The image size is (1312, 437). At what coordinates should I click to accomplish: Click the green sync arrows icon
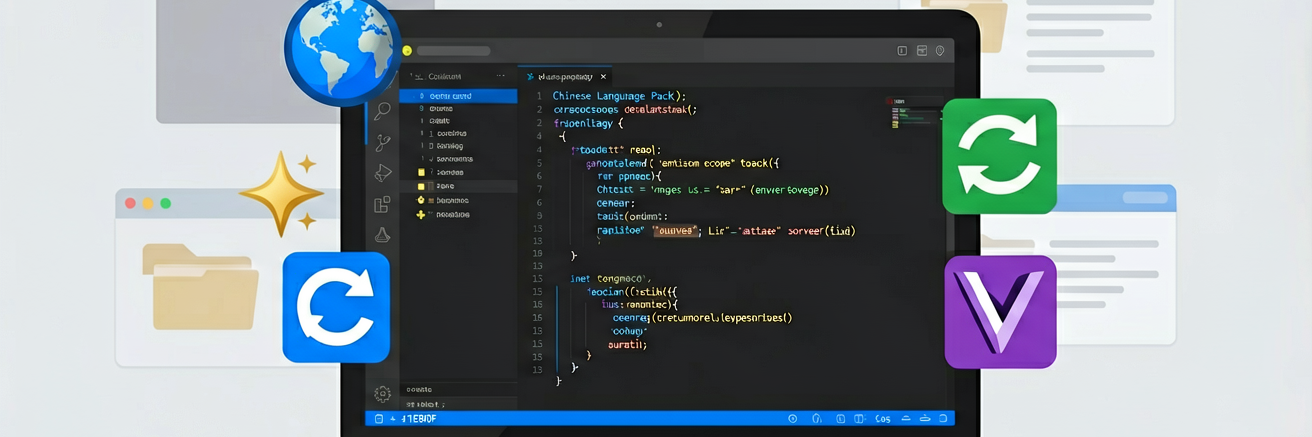point(999,156)
